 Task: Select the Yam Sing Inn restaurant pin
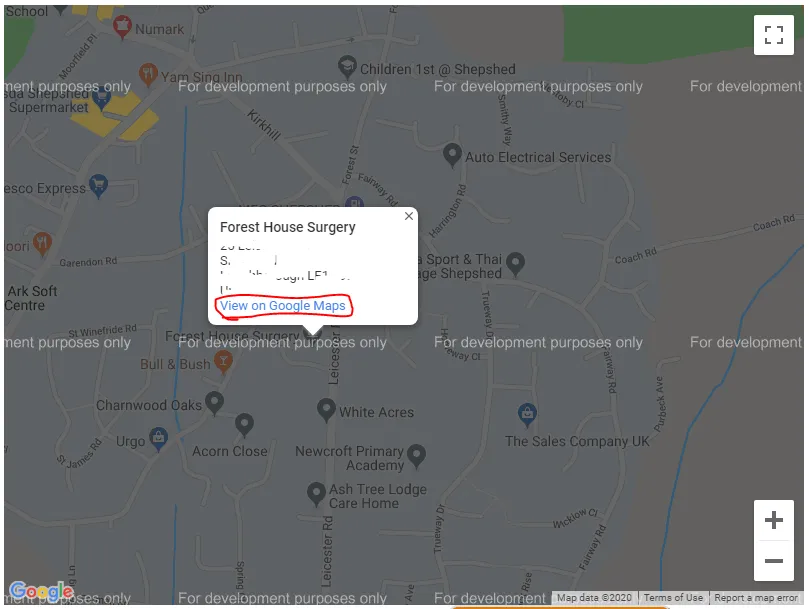click(x=148, y=75)
